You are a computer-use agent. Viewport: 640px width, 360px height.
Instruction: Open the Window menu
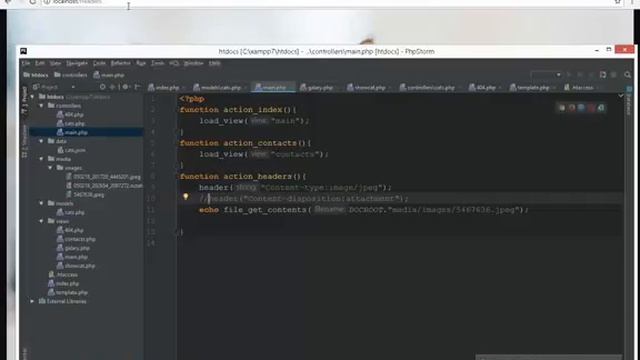[x=193, y=63]
